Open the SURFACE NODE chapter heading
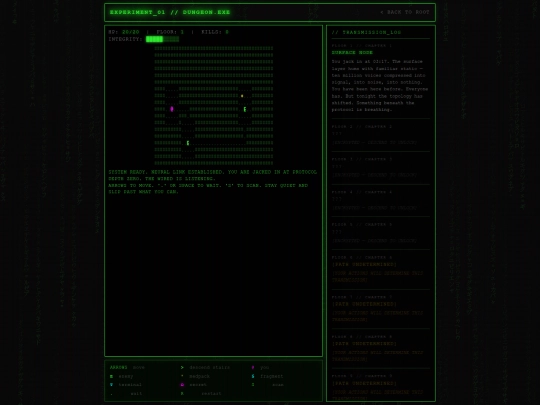This screenshot has height=405, width=540. pos(352,53)
